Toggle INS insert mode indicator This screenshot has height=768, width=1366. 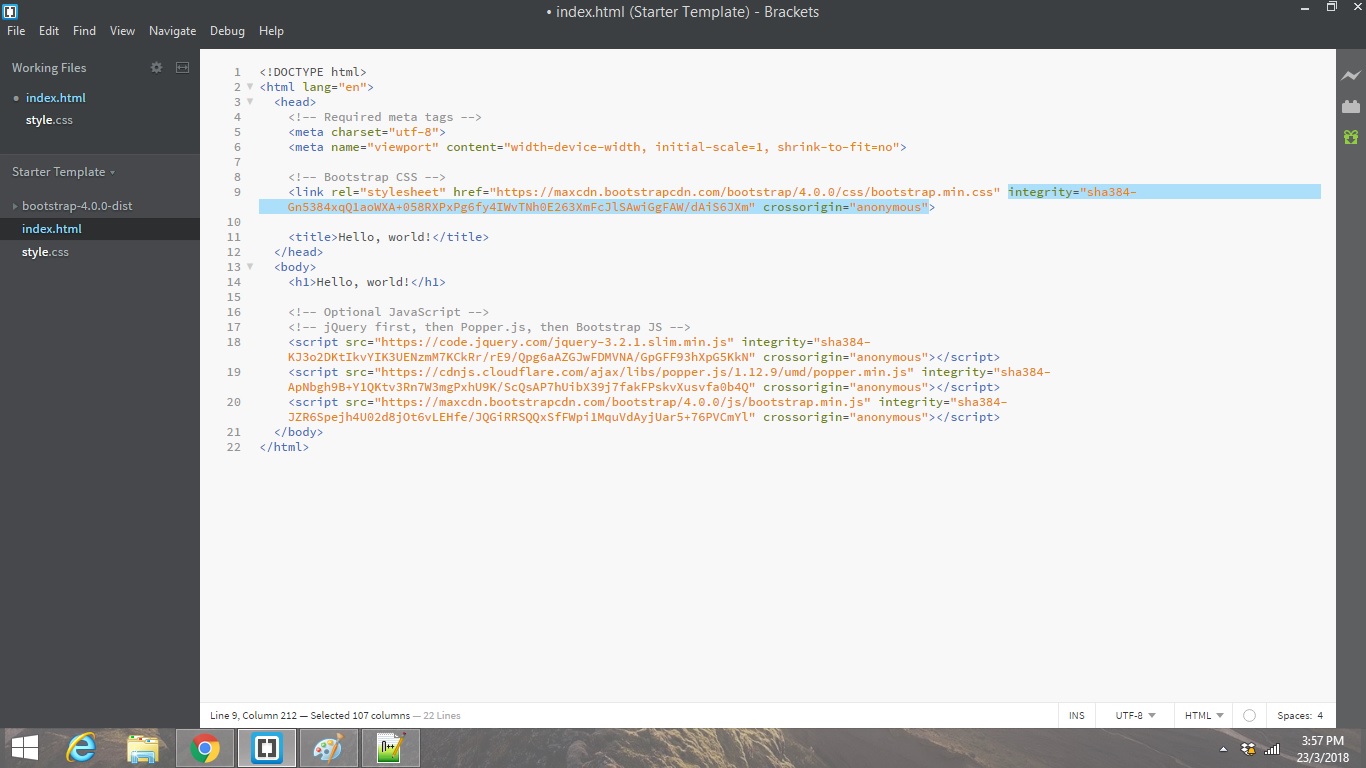1076,716
